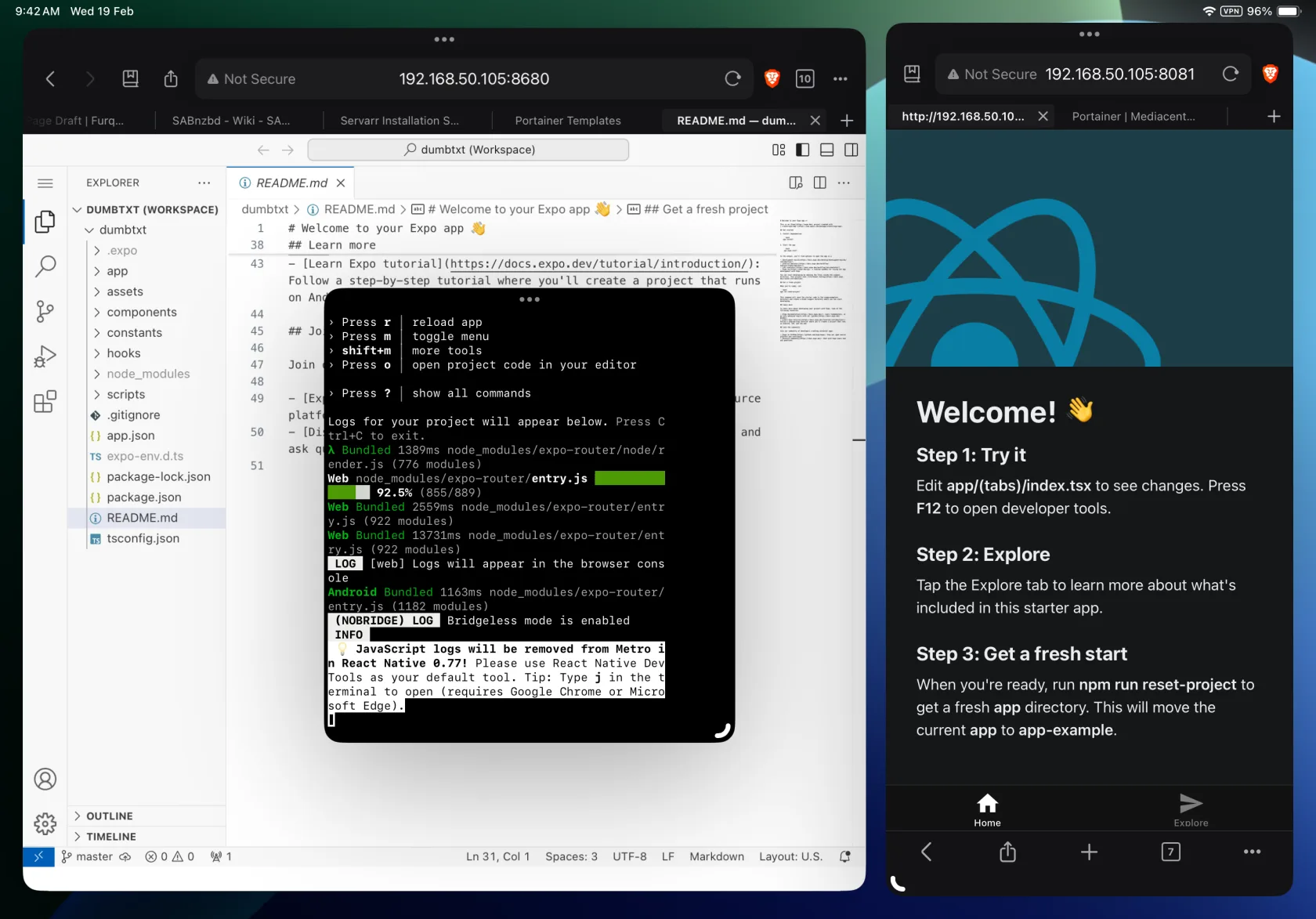This screenshot has width=1316, height=919.
Task: Collapse the dumbtxt root folder
Action: coord(123,230)
